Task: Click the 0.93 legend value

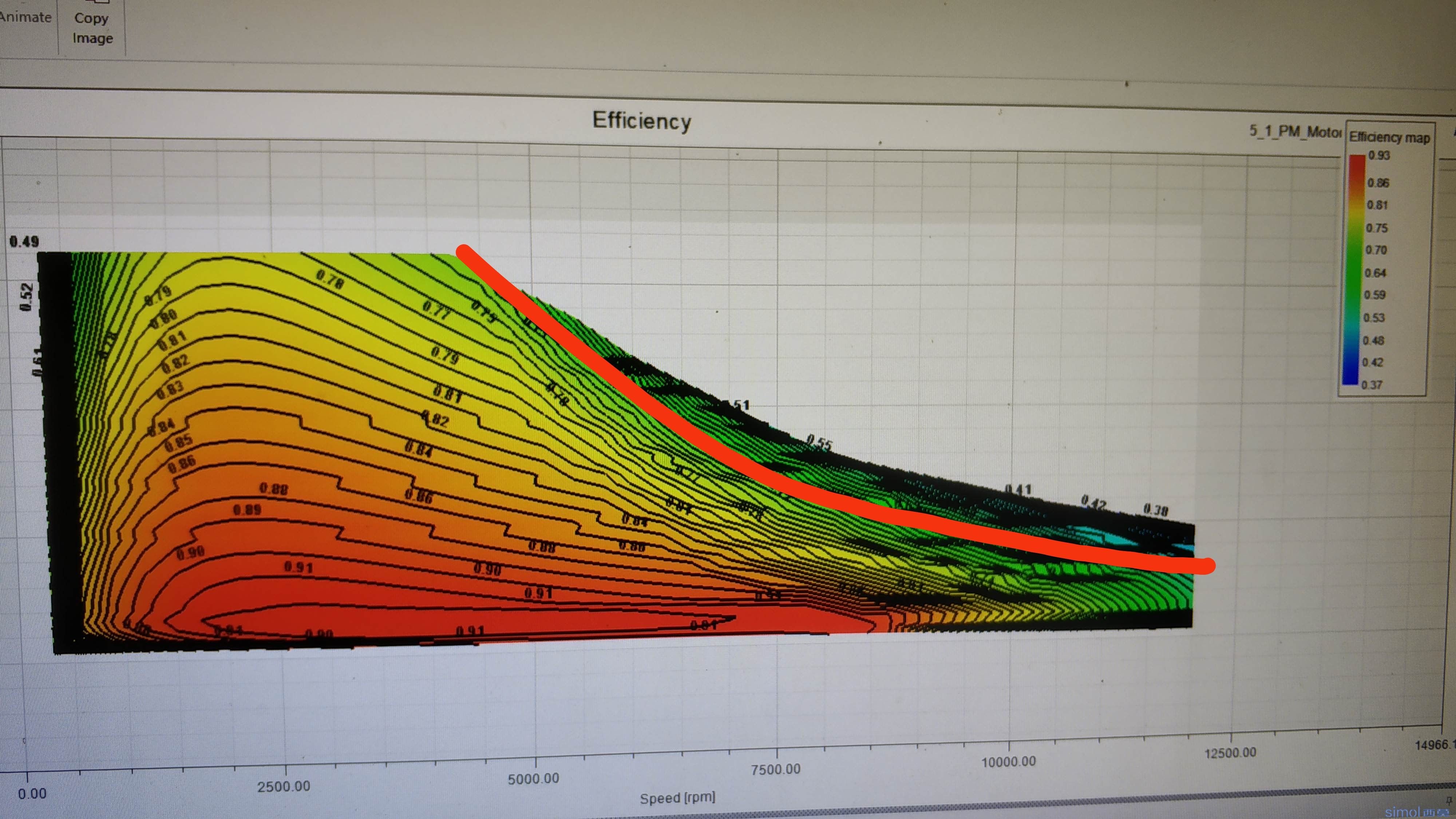Action: 1378,155
